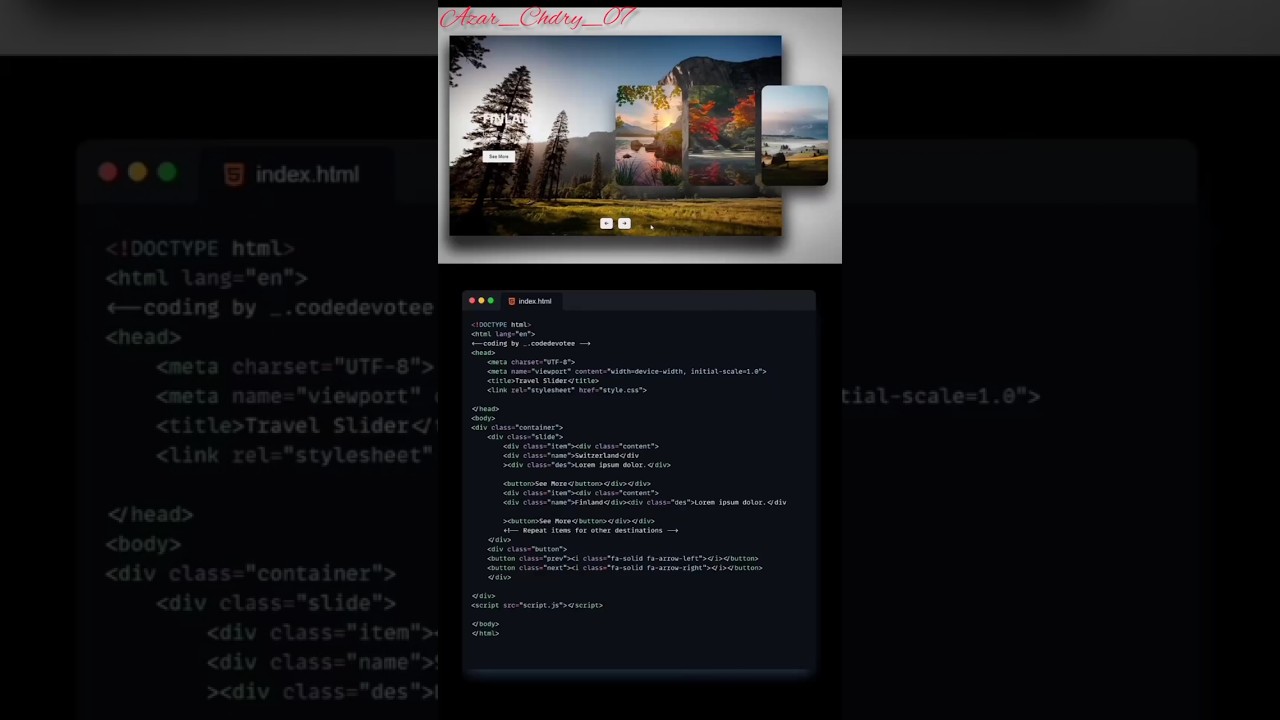Click 'Repeat items for other destinations' comment
Image resolution: width=1280 pixels, height=720 pixels.
click(591, 530)
